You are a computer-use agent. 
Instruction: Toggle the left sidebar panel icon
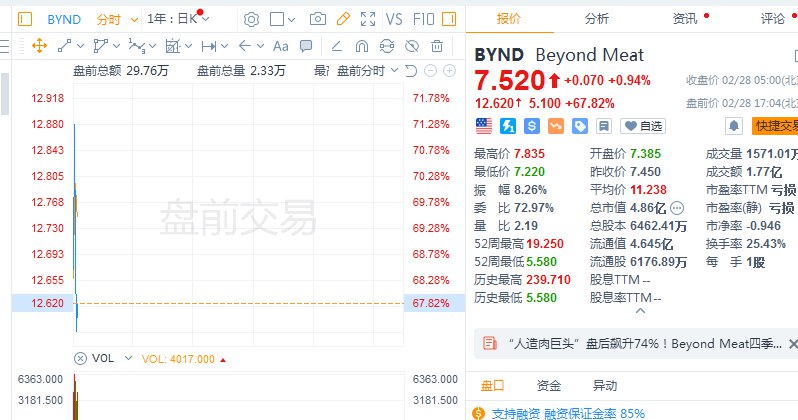(x=24, y=19)
